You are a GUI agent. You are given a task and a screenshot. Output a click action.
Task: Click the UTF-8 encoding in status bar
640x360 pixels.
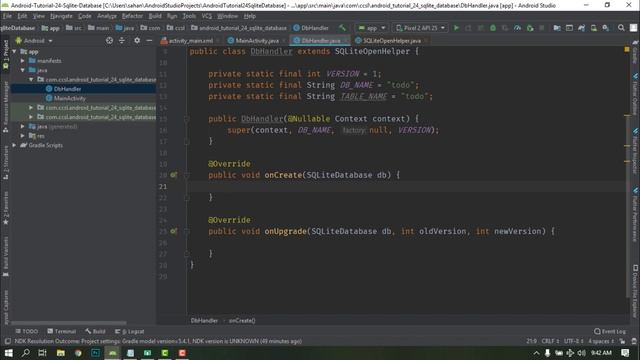[x=573, y=341]
